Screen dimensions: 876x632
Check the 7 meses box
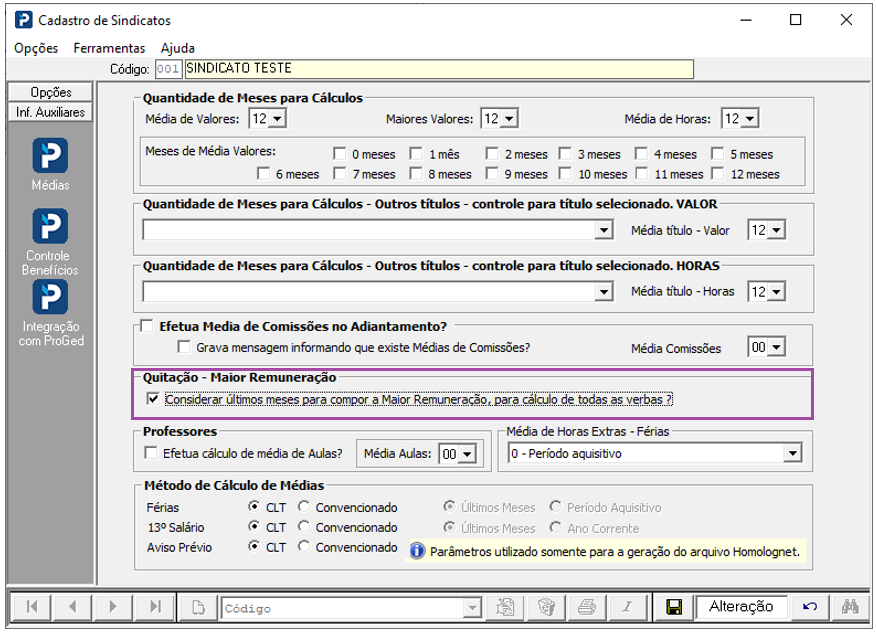pos(339,174)
